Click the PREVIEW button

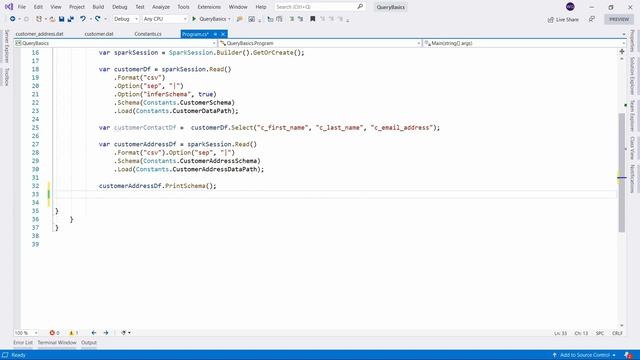(619, 19)
